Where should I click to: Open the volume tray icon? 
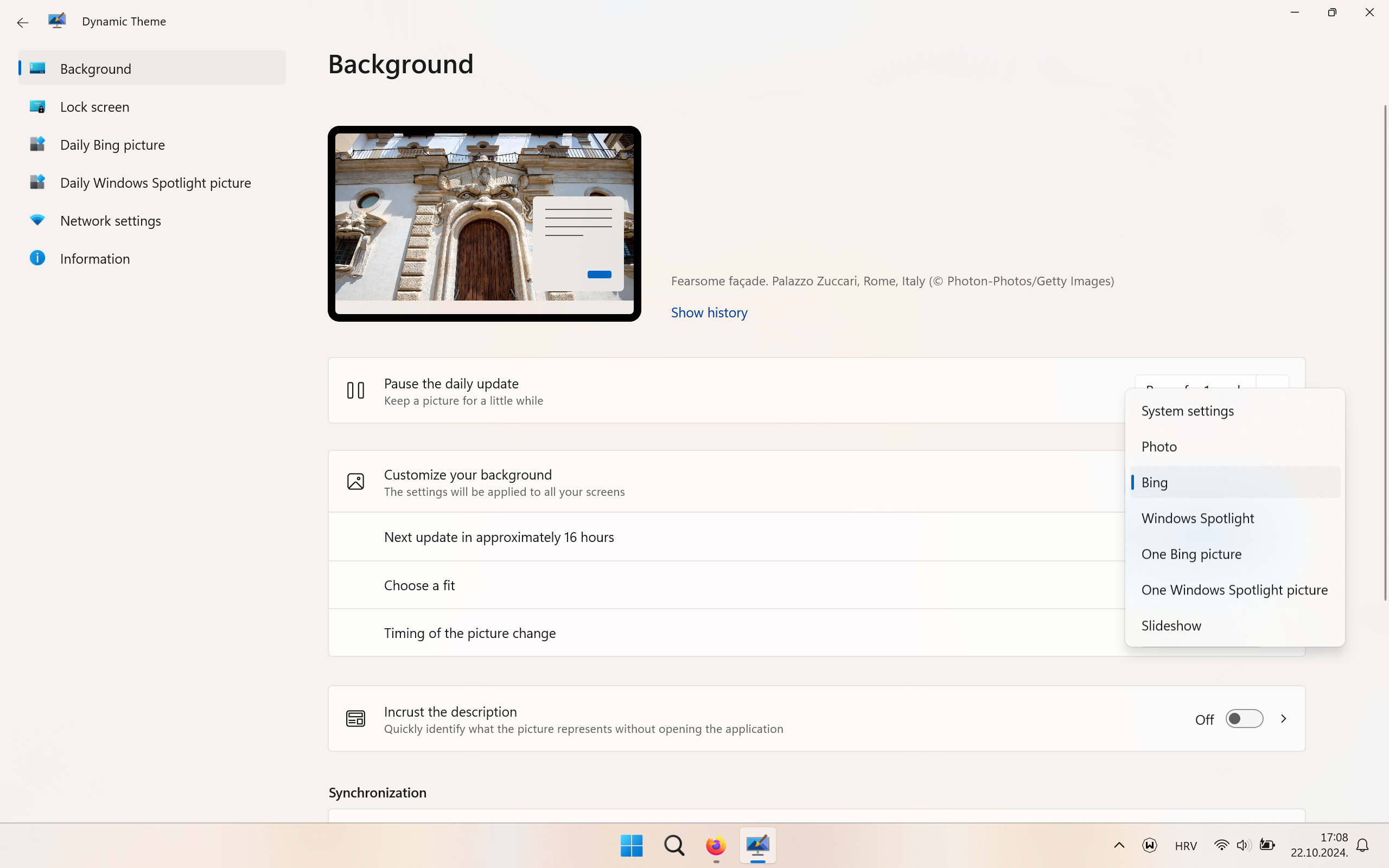1243,845
